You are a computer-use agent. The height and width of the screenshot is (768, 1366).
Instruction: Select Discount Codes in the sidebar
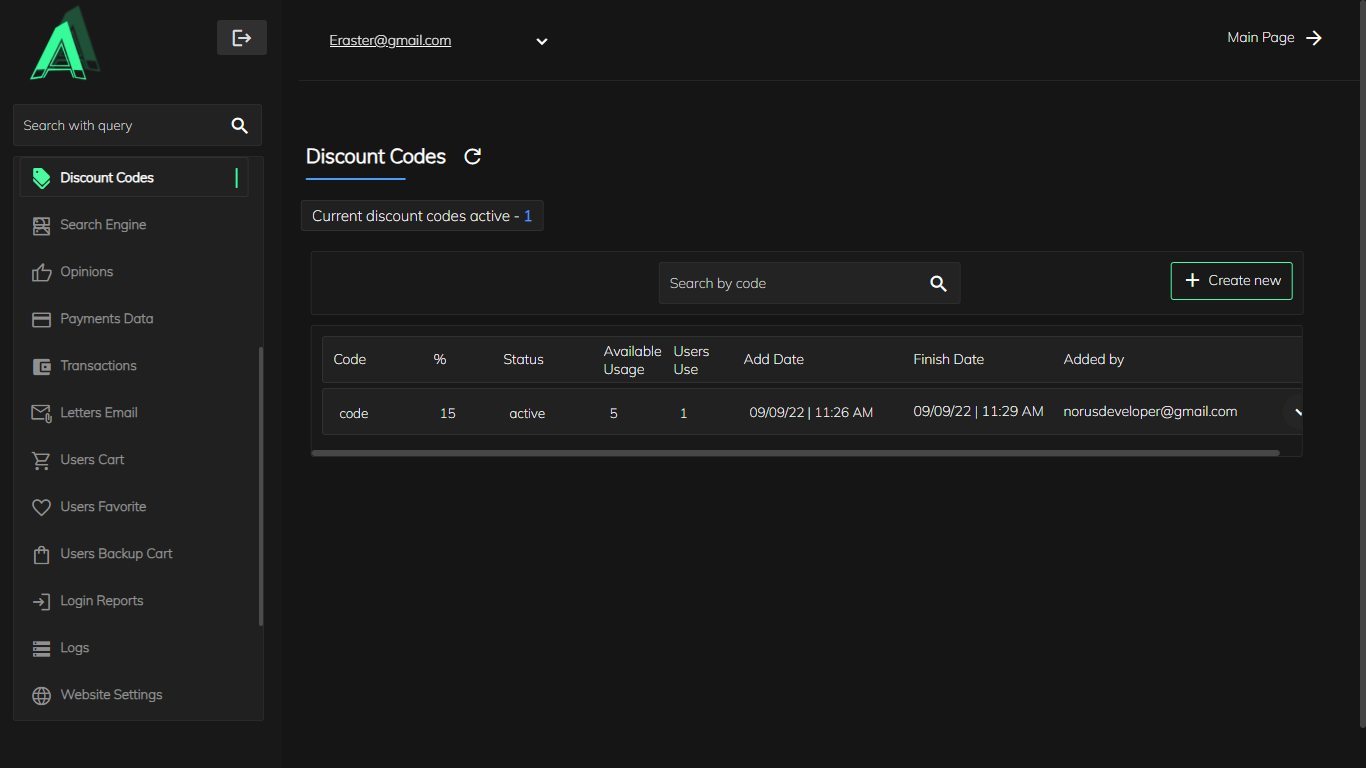tap(107, 178)
